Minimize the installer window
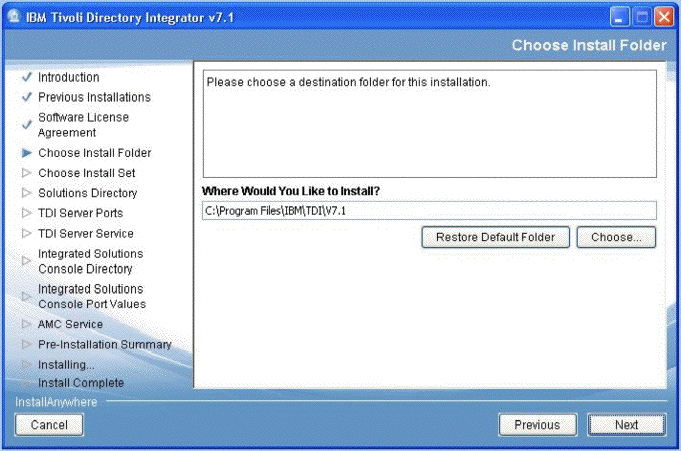The height and width of the screenshot is (451, 681). point(620,17)
